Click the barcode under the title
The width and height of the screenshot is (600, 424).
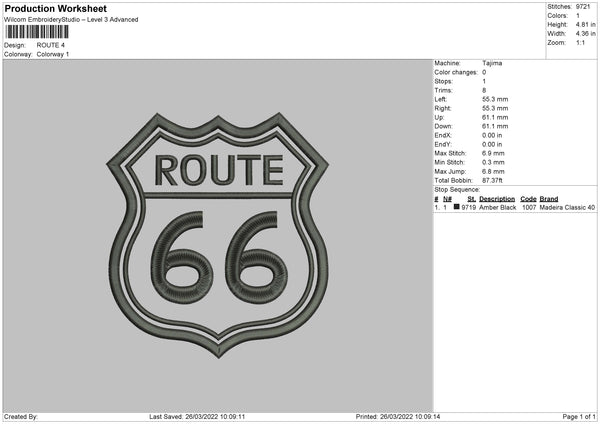(x=38, y=32)
